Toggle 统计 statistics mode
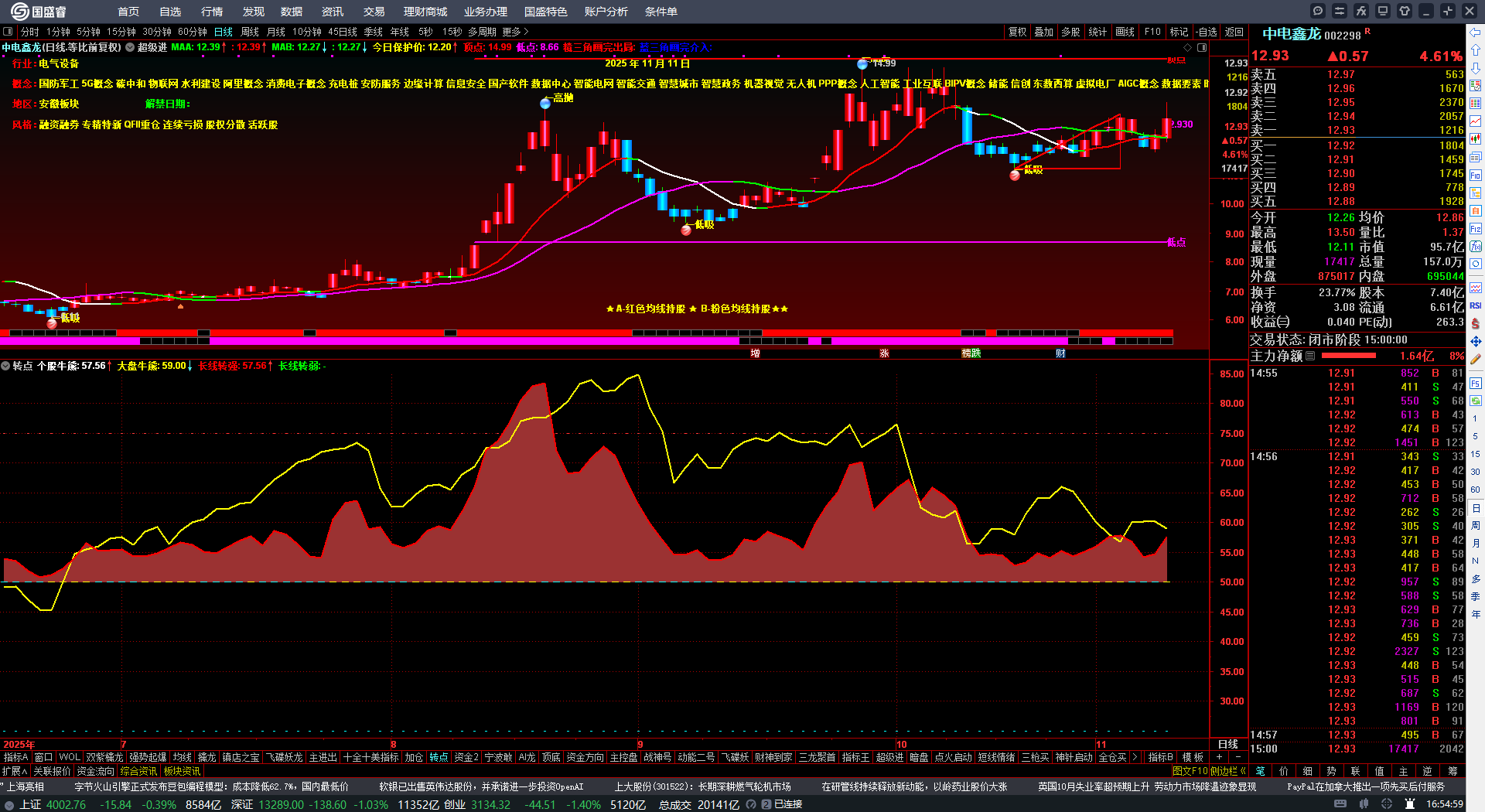The height and width of the screenshot is (812, 1485). pyautogui.click(x=1098, y=32)
